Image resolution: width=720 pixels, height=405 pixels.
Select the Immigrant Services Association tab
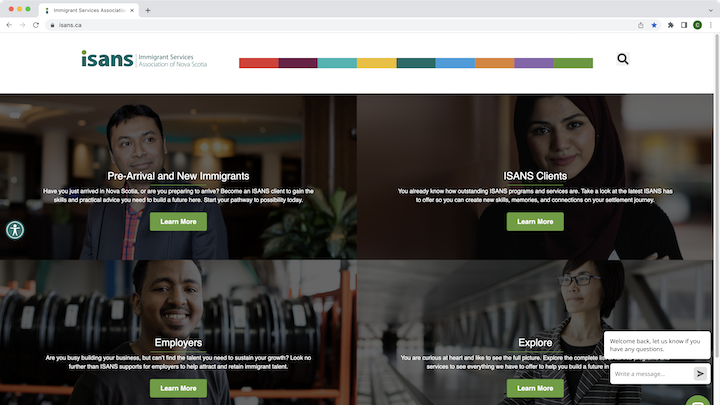[87, 10]
